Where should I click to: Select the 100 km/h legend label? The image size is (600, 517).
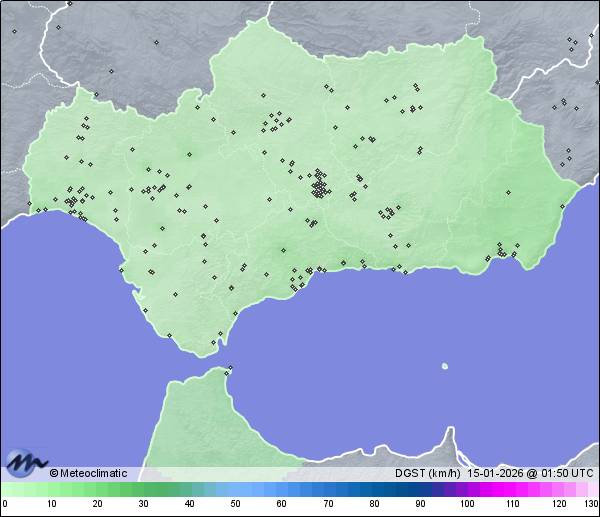click(466, 504)
